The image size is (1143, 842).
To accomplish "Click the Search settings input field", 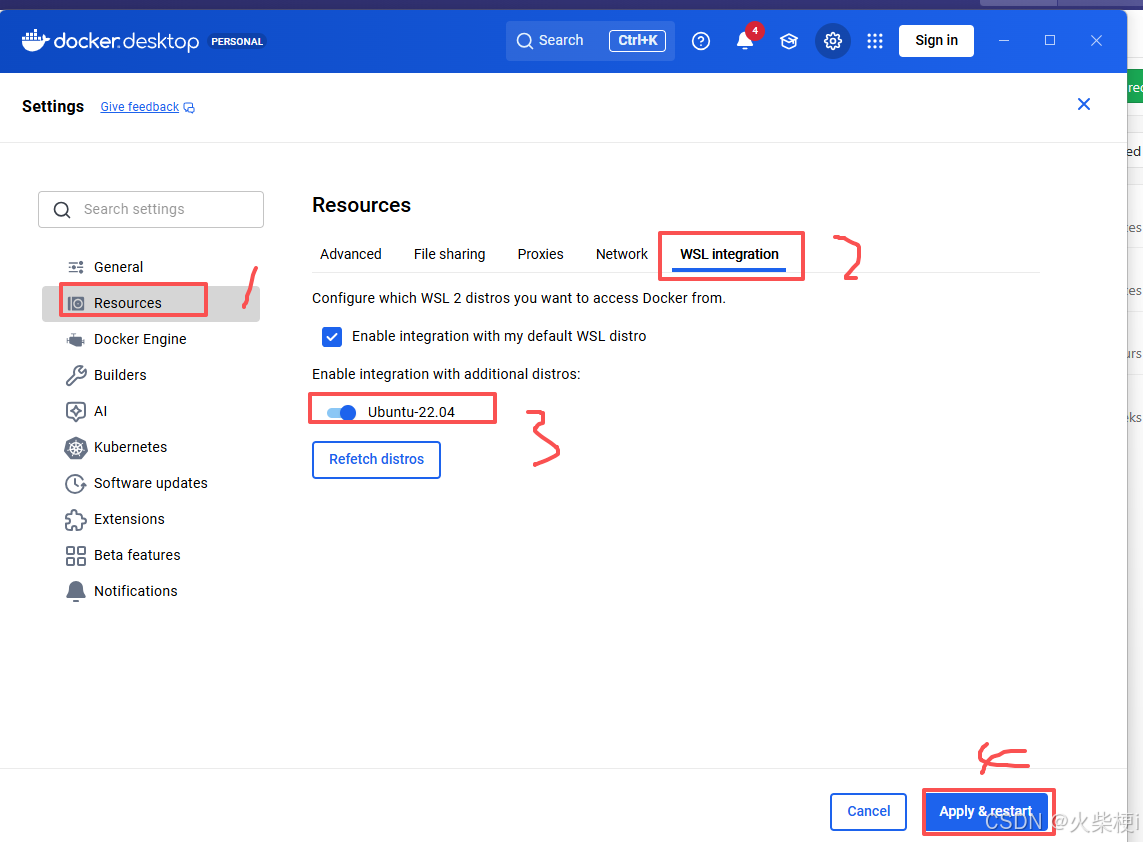I will tap(151, 210).
